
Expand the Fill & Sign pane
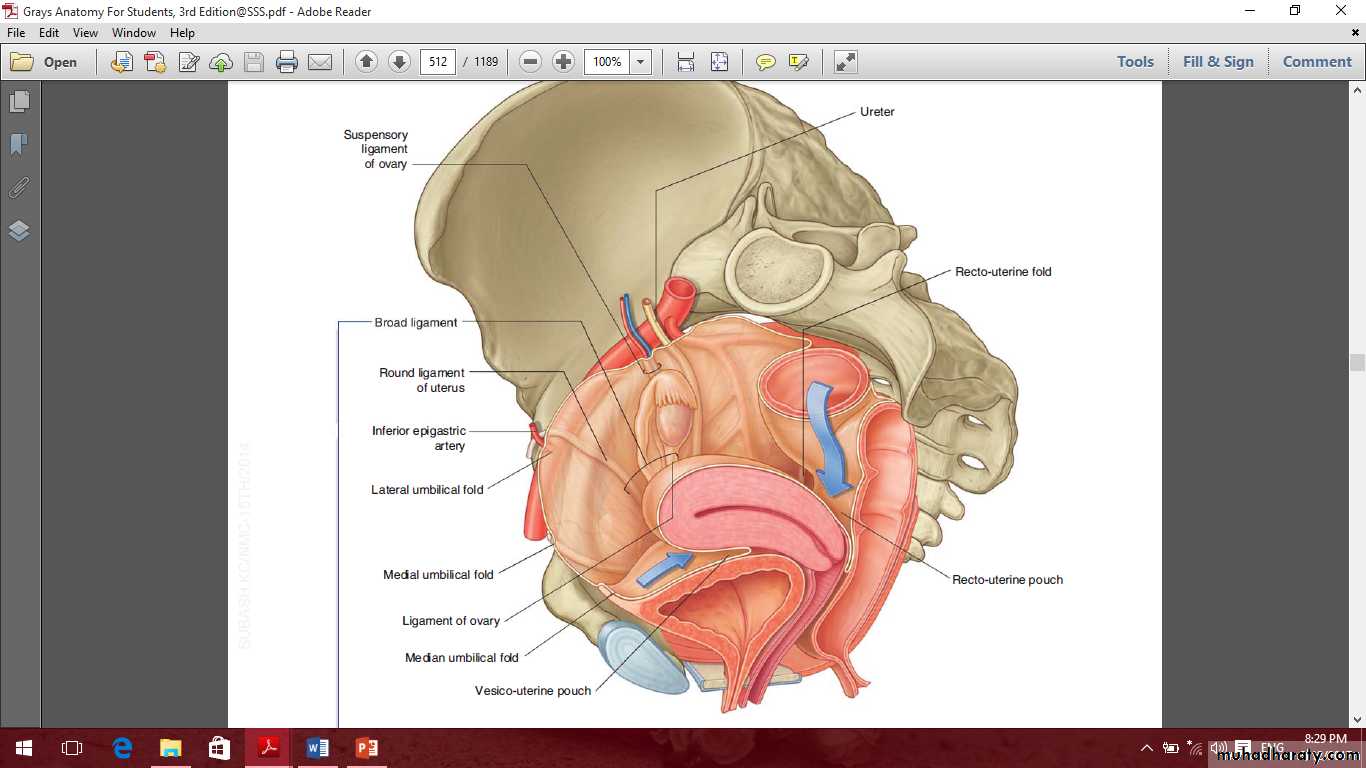tap(1217, 62)
